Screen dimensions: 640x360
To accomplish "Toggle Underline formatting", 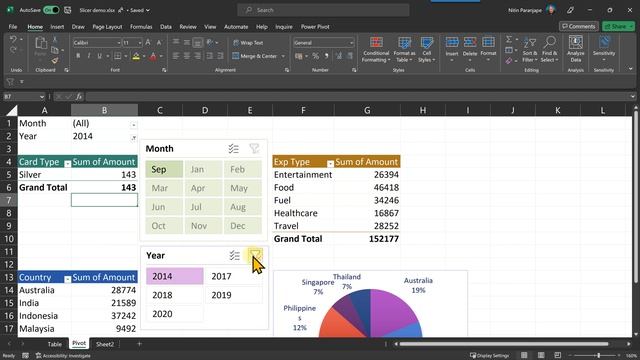I will [99, 56].
